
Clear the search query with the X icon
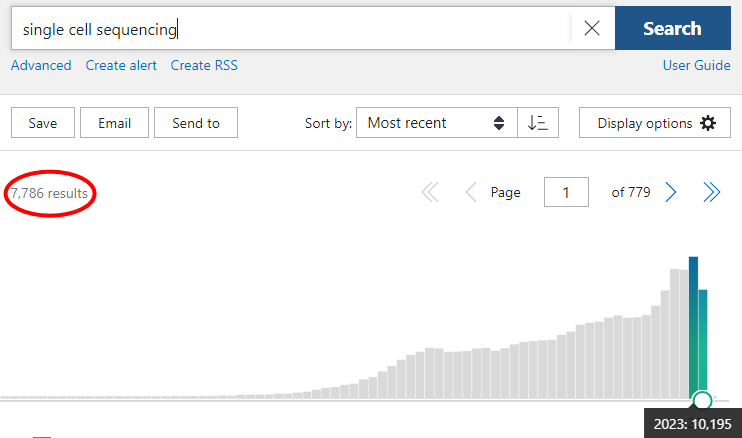pyautogui.click(x=592, y=29)
